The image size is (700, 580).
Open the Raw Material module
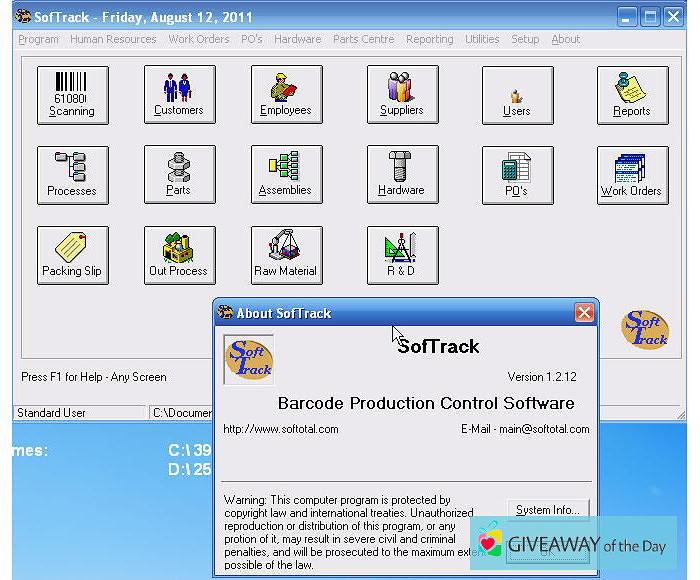tap(286, 255)
